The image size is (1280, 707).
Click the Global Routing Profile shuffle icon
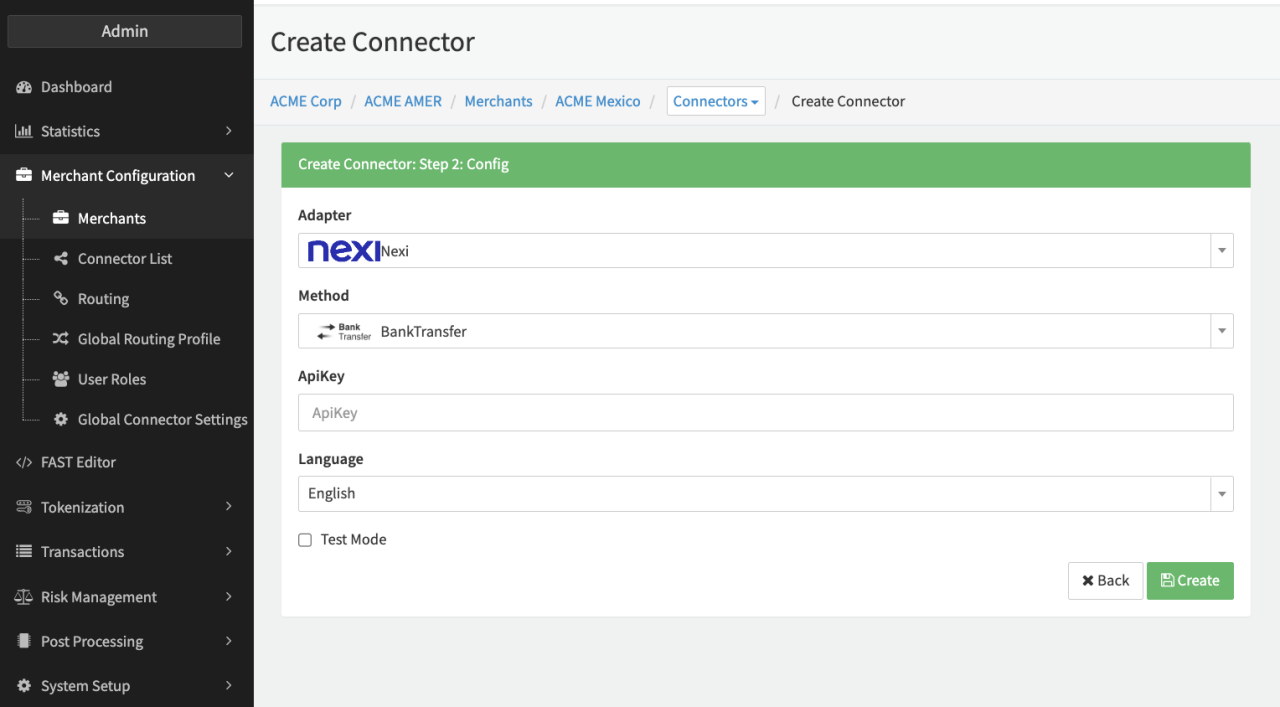pyautogui.click(x=60, y=339)
